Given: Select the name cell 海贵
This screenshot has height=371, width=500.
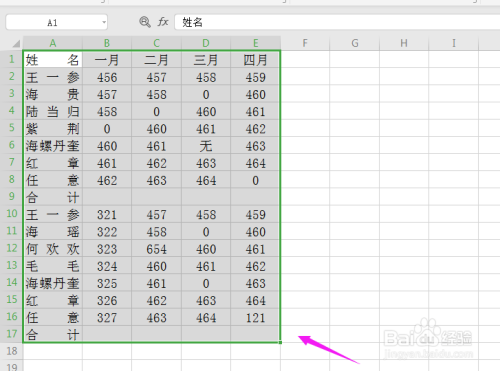Looking at the screenshot, I should (x=53, y=94).
